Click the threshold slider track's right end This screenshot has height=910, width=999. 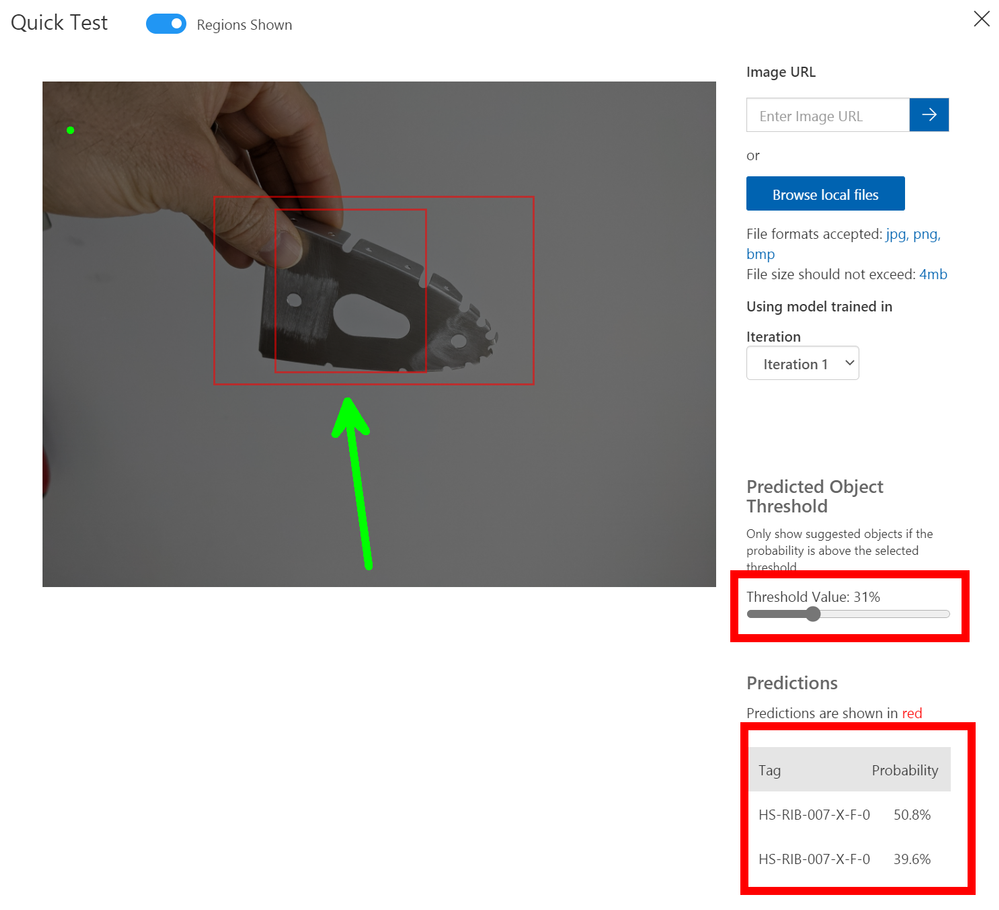click(x=946, y=614)
